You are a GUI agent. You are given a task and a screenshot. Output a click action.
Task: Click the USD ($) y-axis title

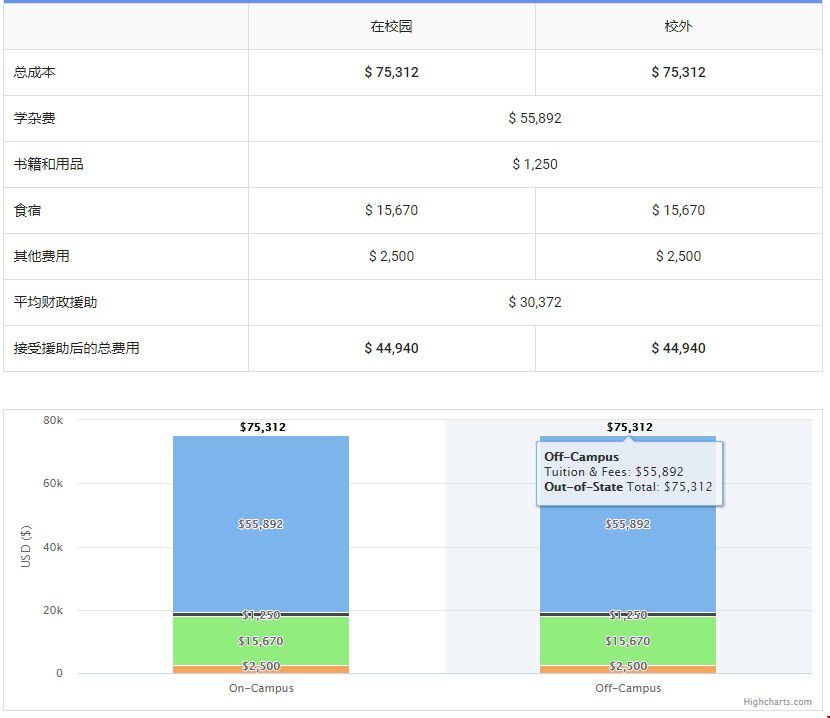point(25,546)
